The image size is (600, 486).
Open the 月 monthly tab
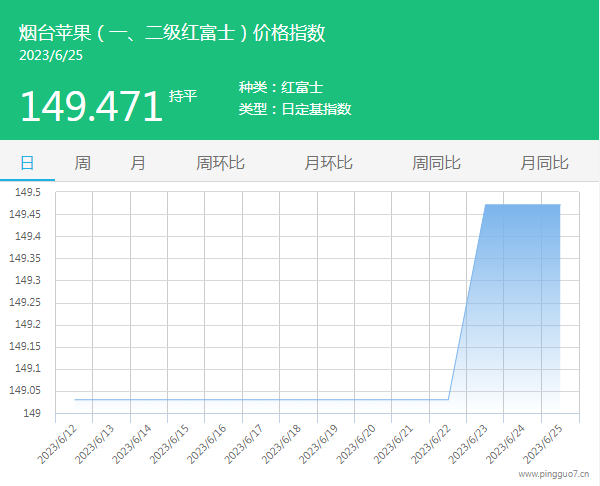point(138,162)
